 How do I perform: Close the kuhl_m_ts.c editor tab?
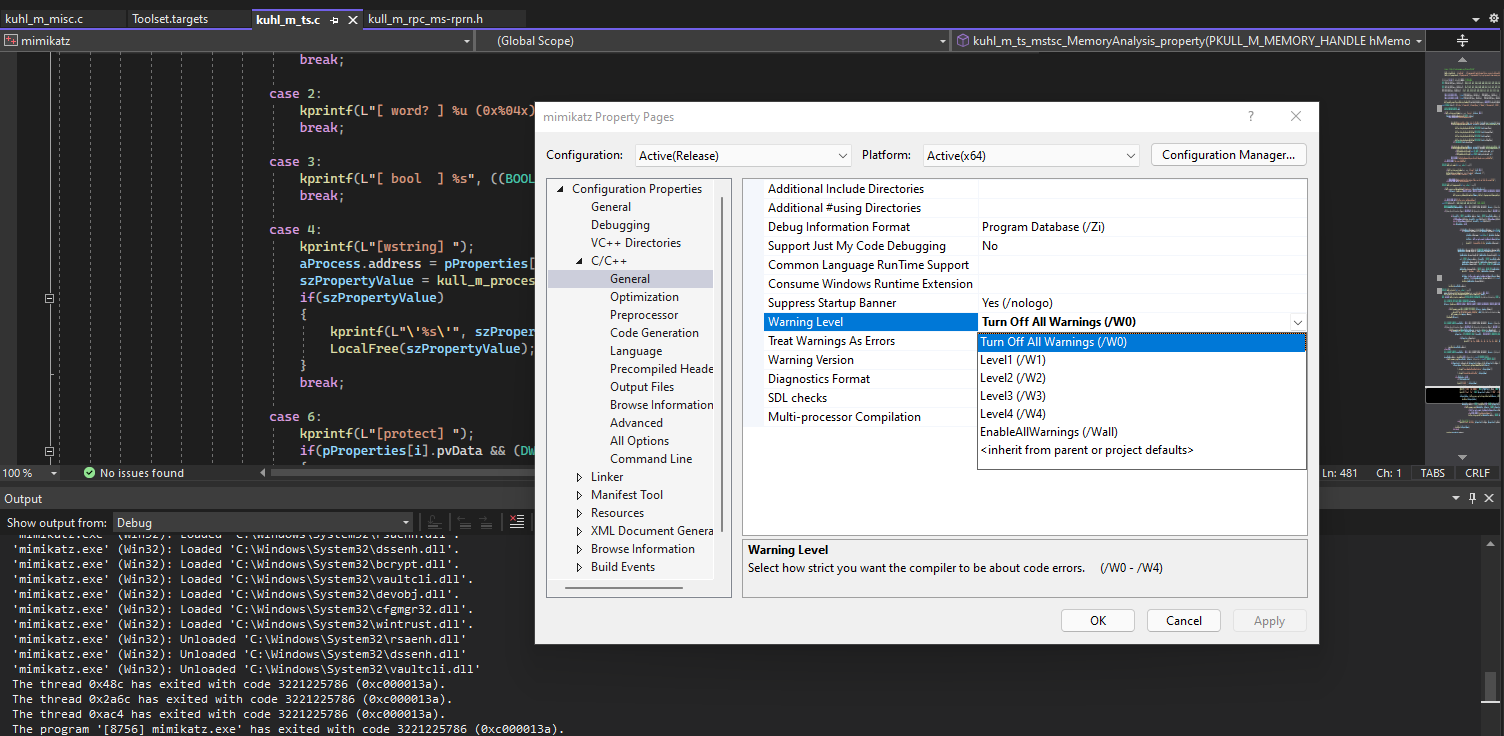click(x=352, y=20)
